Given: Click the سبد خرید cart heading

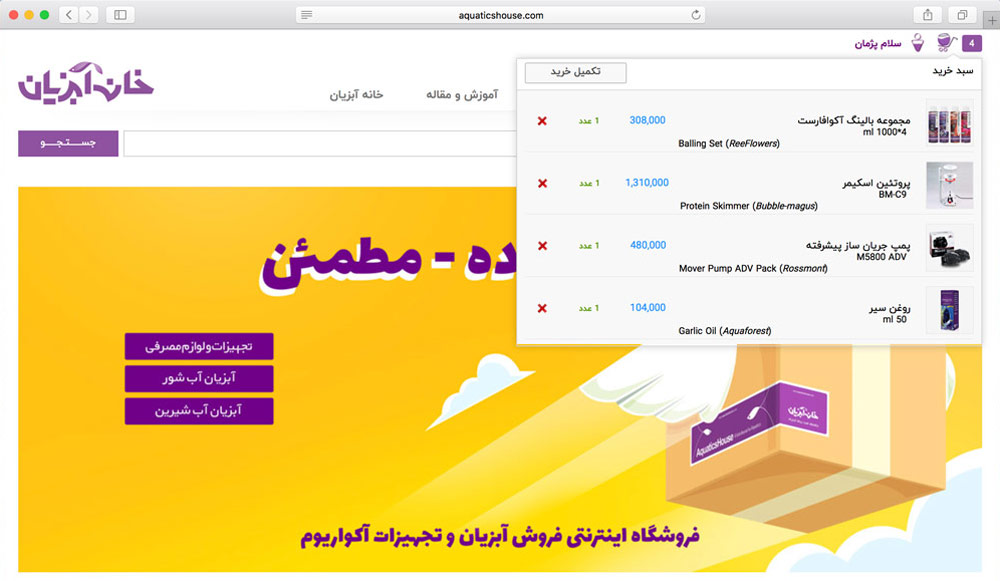Looking at the screenshot, I should tap(953, 70).
